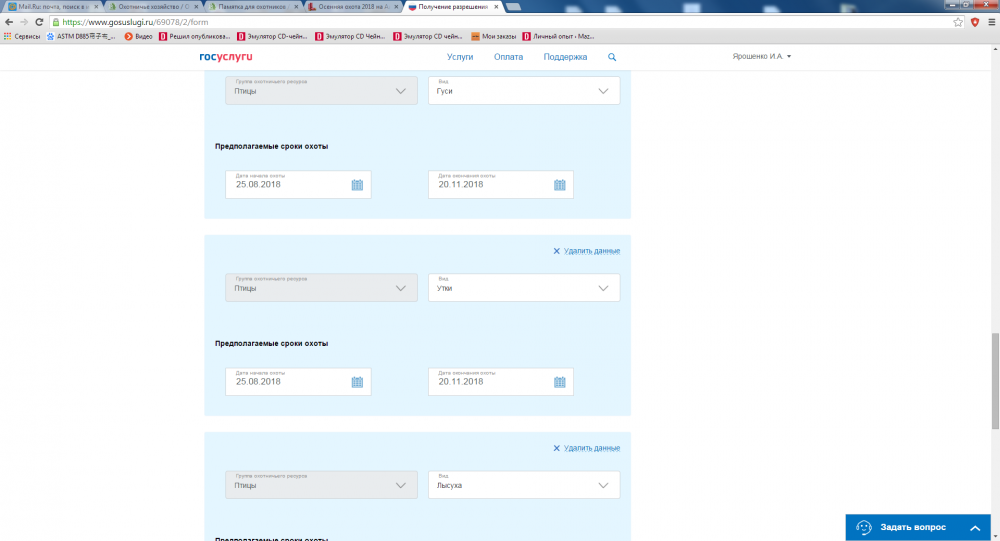Open user menu Ярошенко И.А.
The height and width of the screenshot is (541, 1000).
(761, 56)
